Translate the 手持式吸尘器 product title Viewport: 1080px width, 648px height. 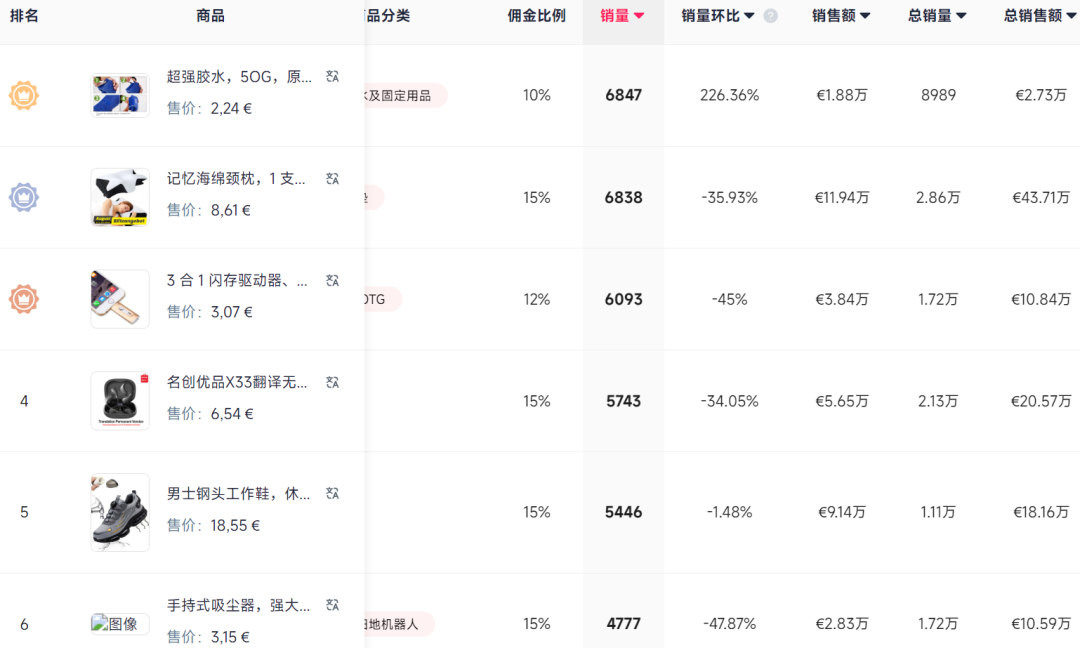coord(333,605)
